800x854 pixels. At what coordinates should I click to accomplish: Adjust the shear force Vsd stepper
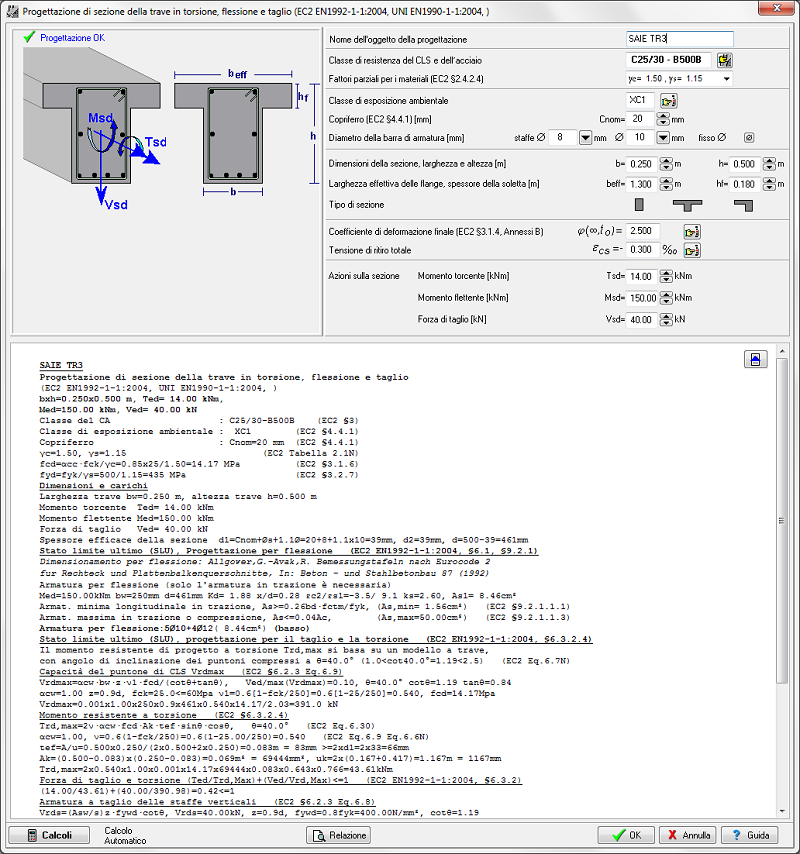[x=666, y=320]
